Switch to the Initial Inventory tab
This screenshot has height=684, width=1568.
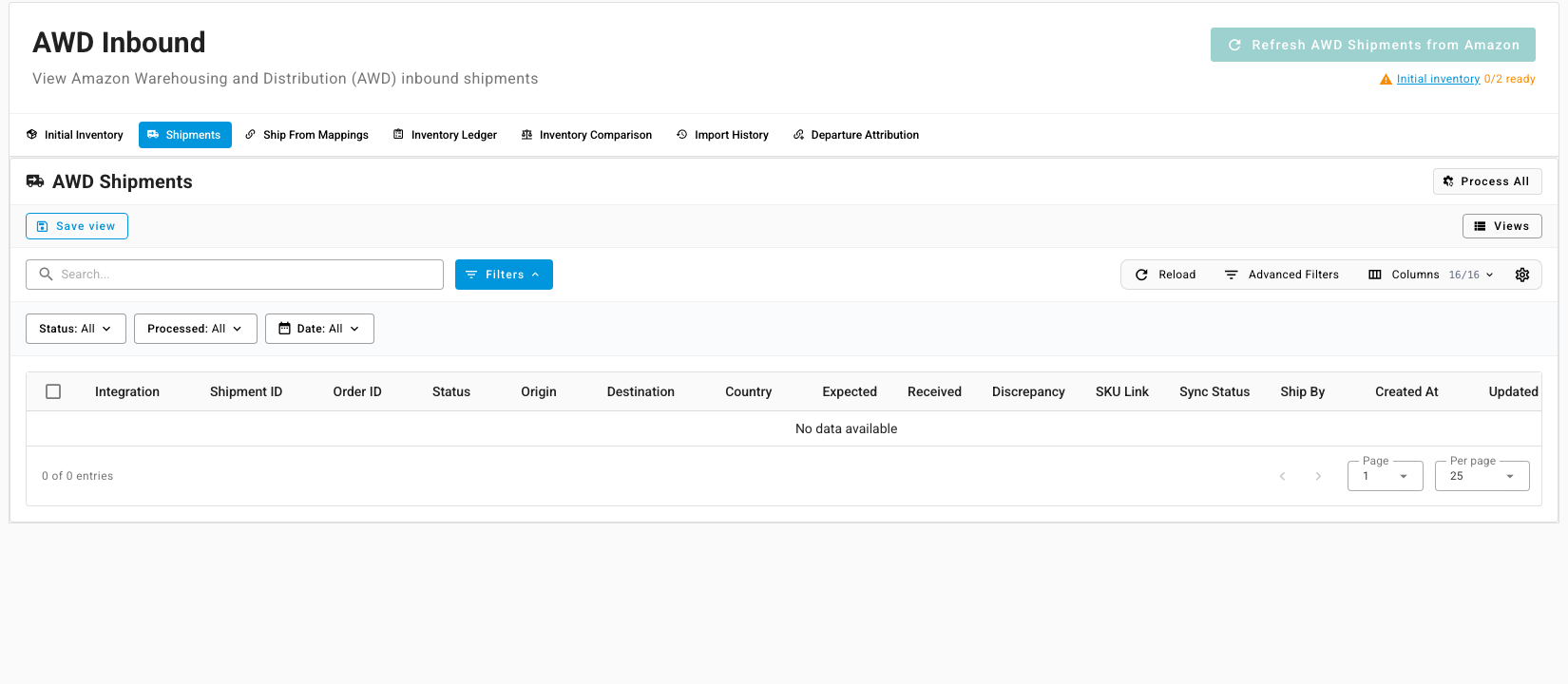click(x=75, y=135)
